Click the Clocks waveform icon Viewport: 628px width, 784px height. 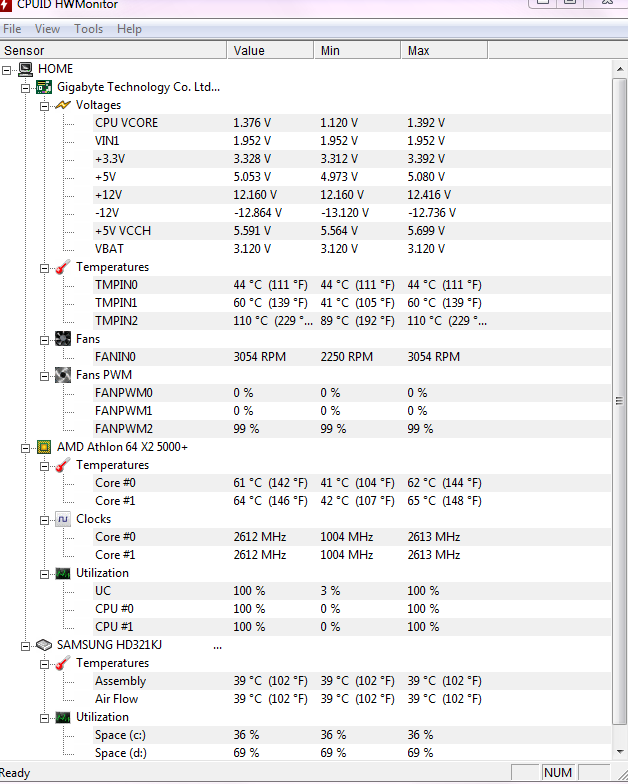62,519
